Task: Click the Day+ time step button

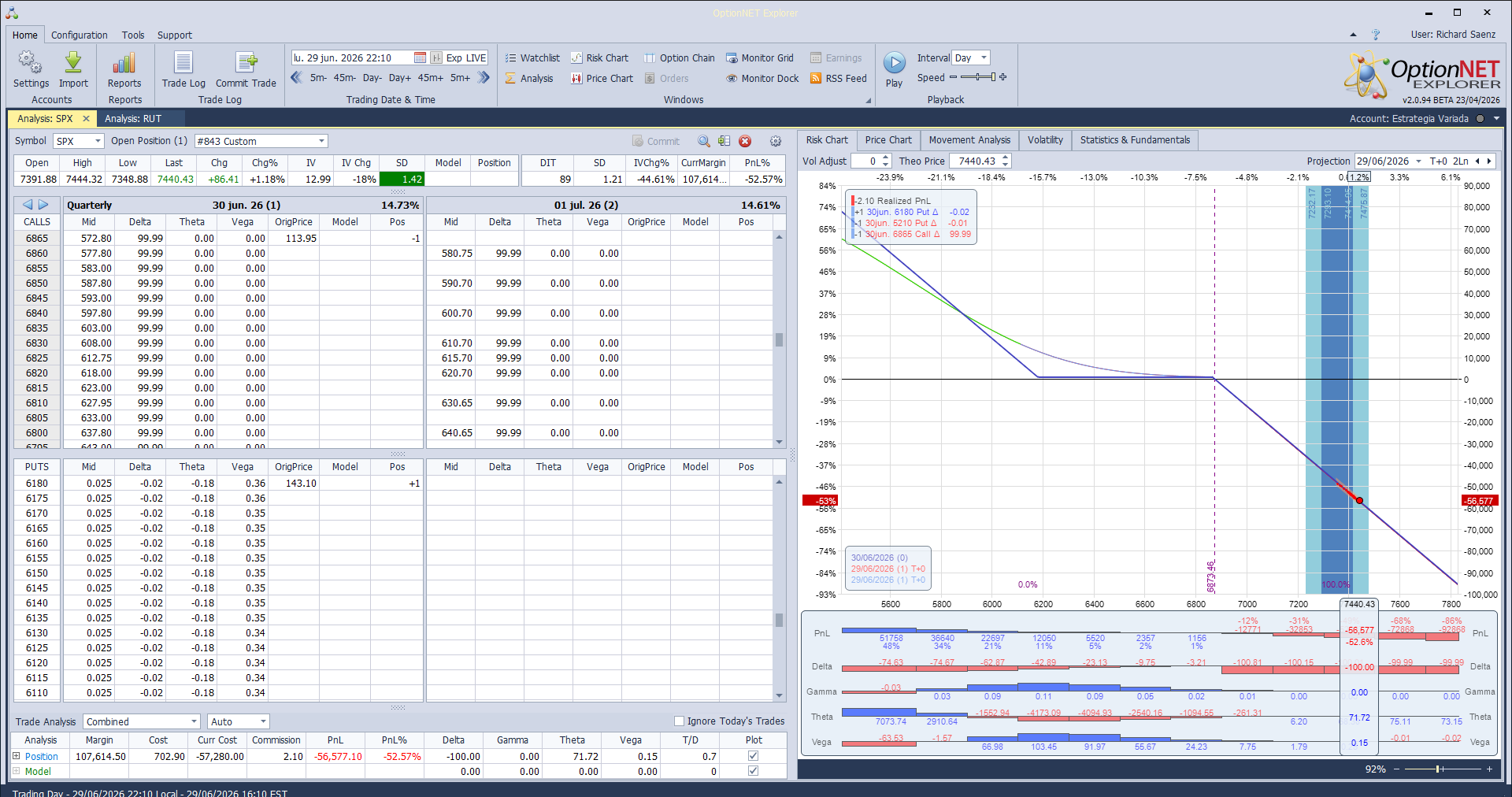Action: (400, 78)
